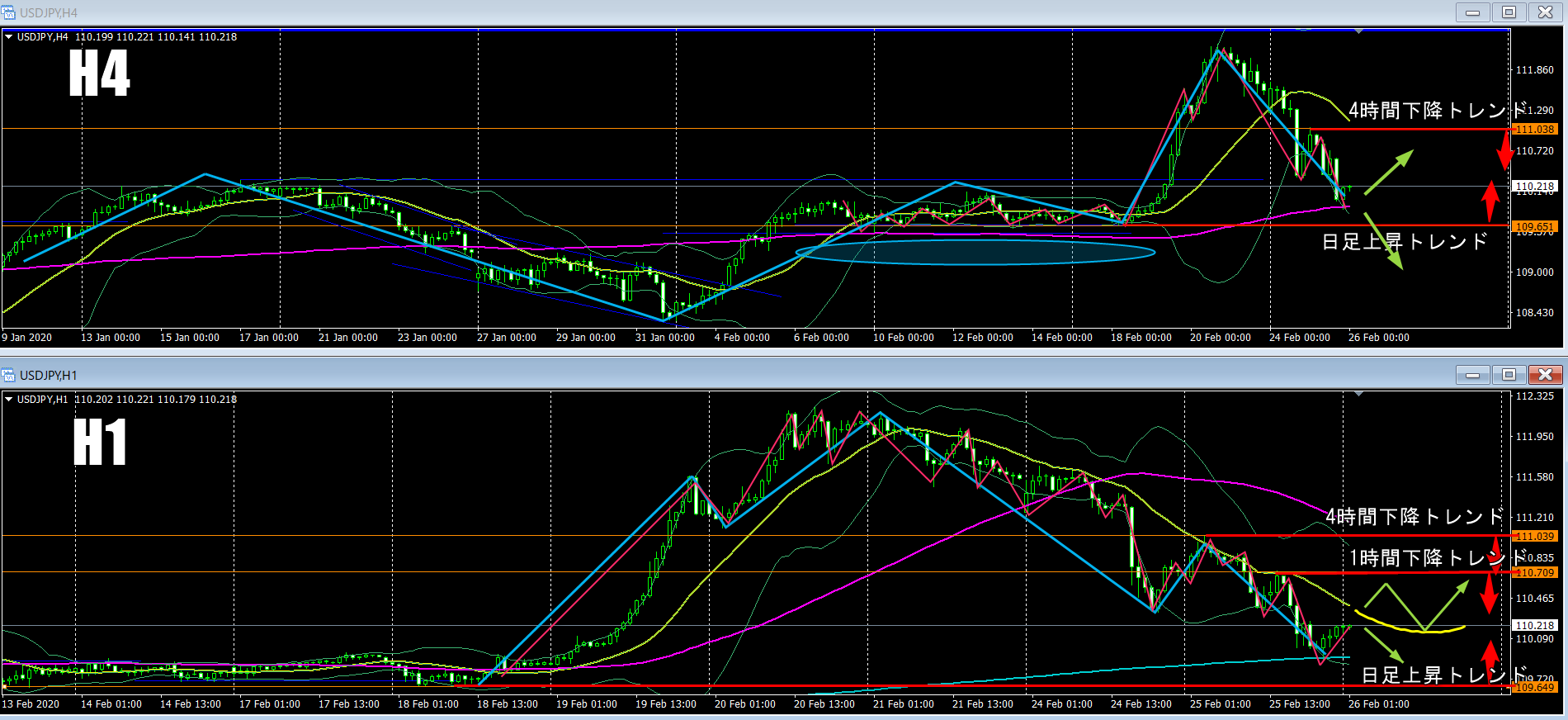Viewport: 1568px width, 720px height.
Task: Click the 111.950 price scale value in H1
Action: point(1535,437)
